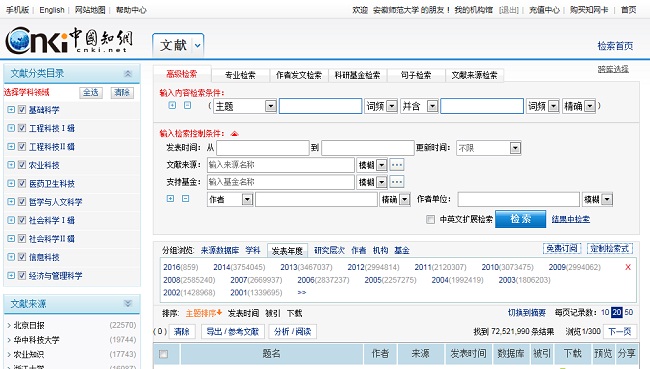Uncheck the 农业科技 checkbox
Screen dimensions: 650x369
click(x=22, y=165)
